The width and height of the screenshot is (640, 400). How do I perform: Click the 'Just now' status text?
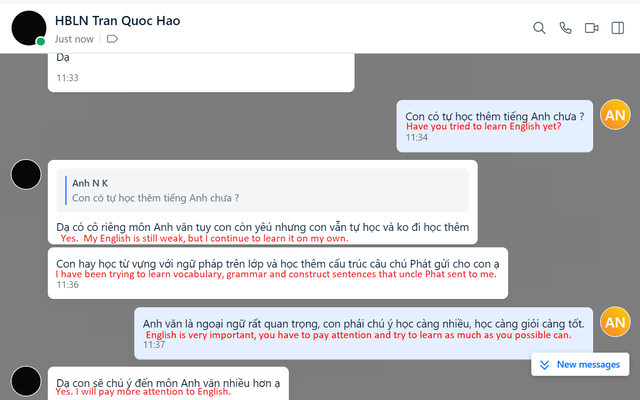click(x=74, y=39)
